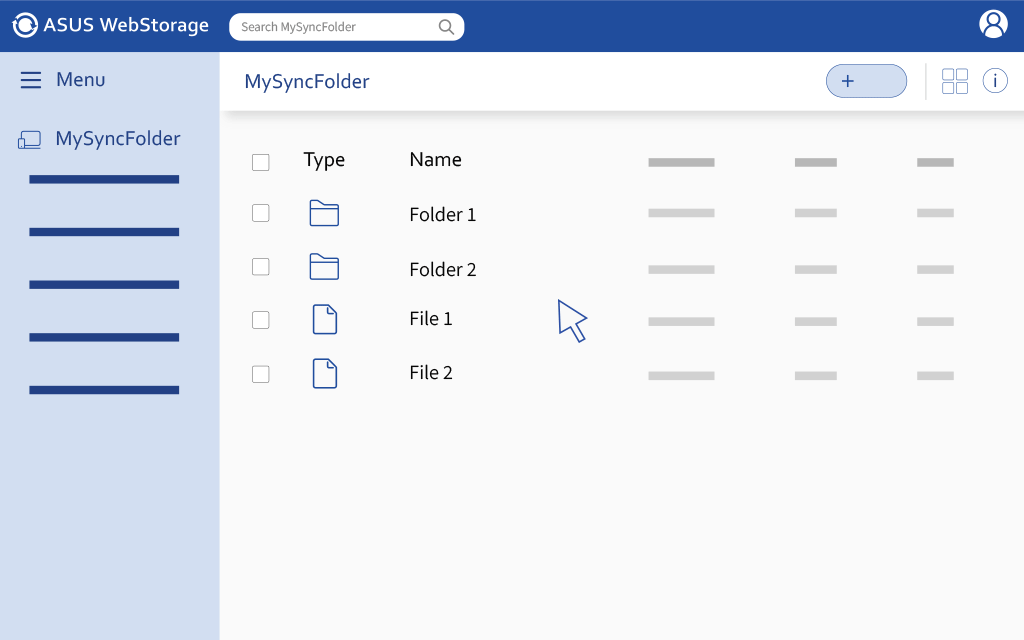
Task: Check the Folder 1 checkbox
Action: tap(261, 213)
